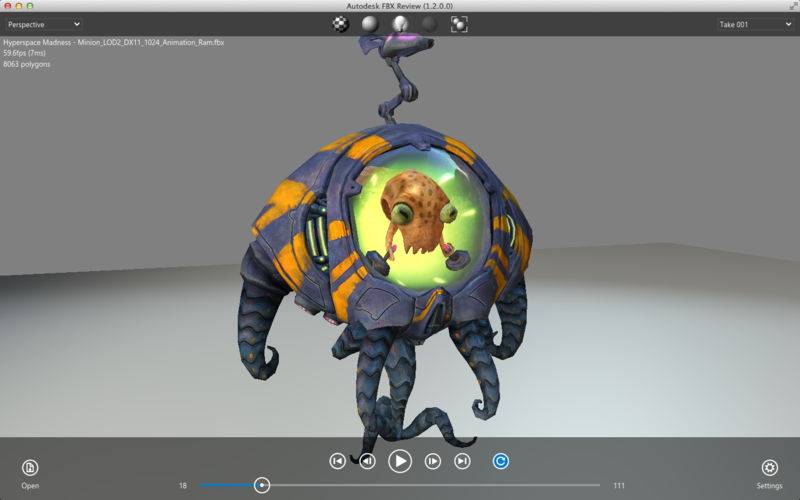Click the timeline scrubber handle
This screenshot has height=500, width=800.
[262, 485]
